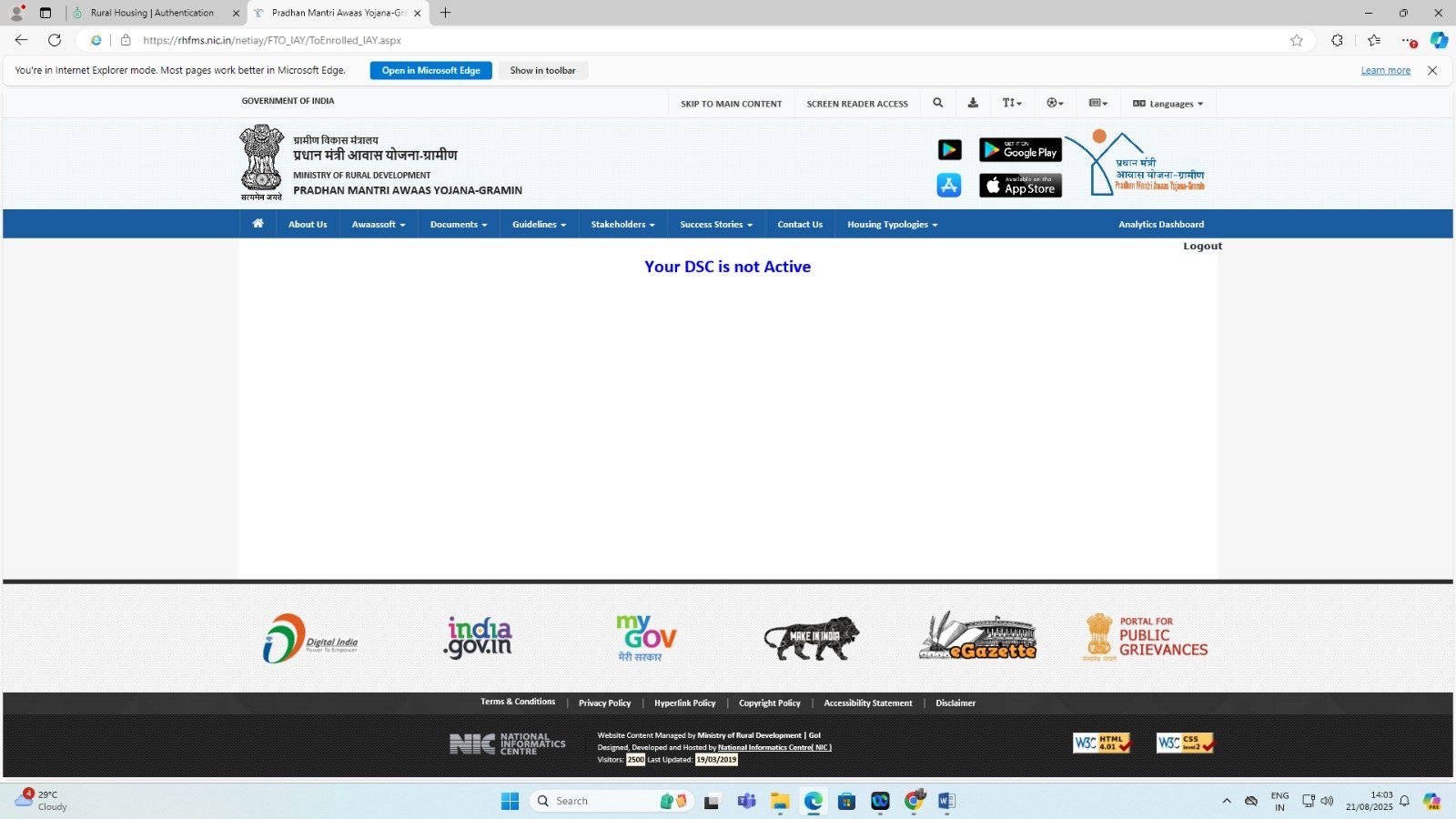The height and width of the screenshot is (819, 1456).
Task: Click the Logout link
Action: pos(1202,247)
